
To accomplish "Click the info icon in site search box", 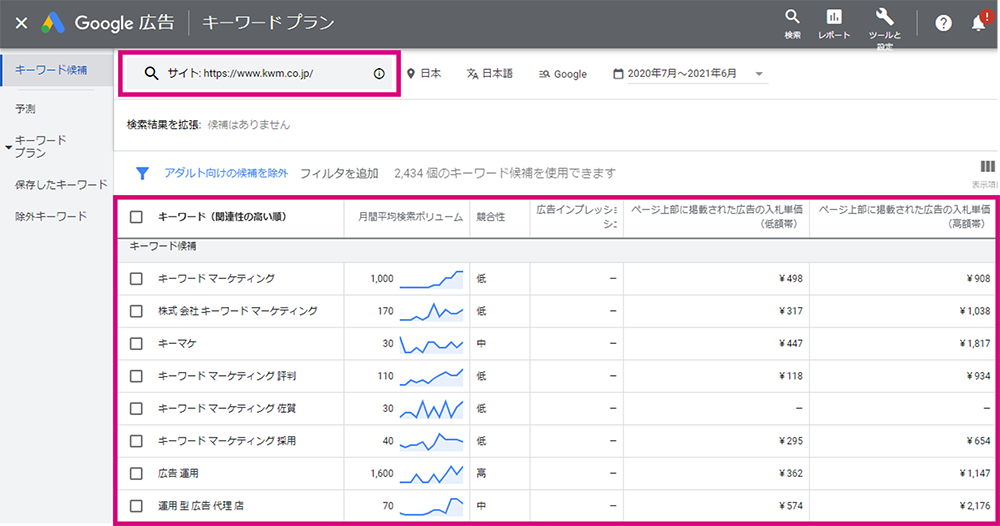I will tap(379, 74).
